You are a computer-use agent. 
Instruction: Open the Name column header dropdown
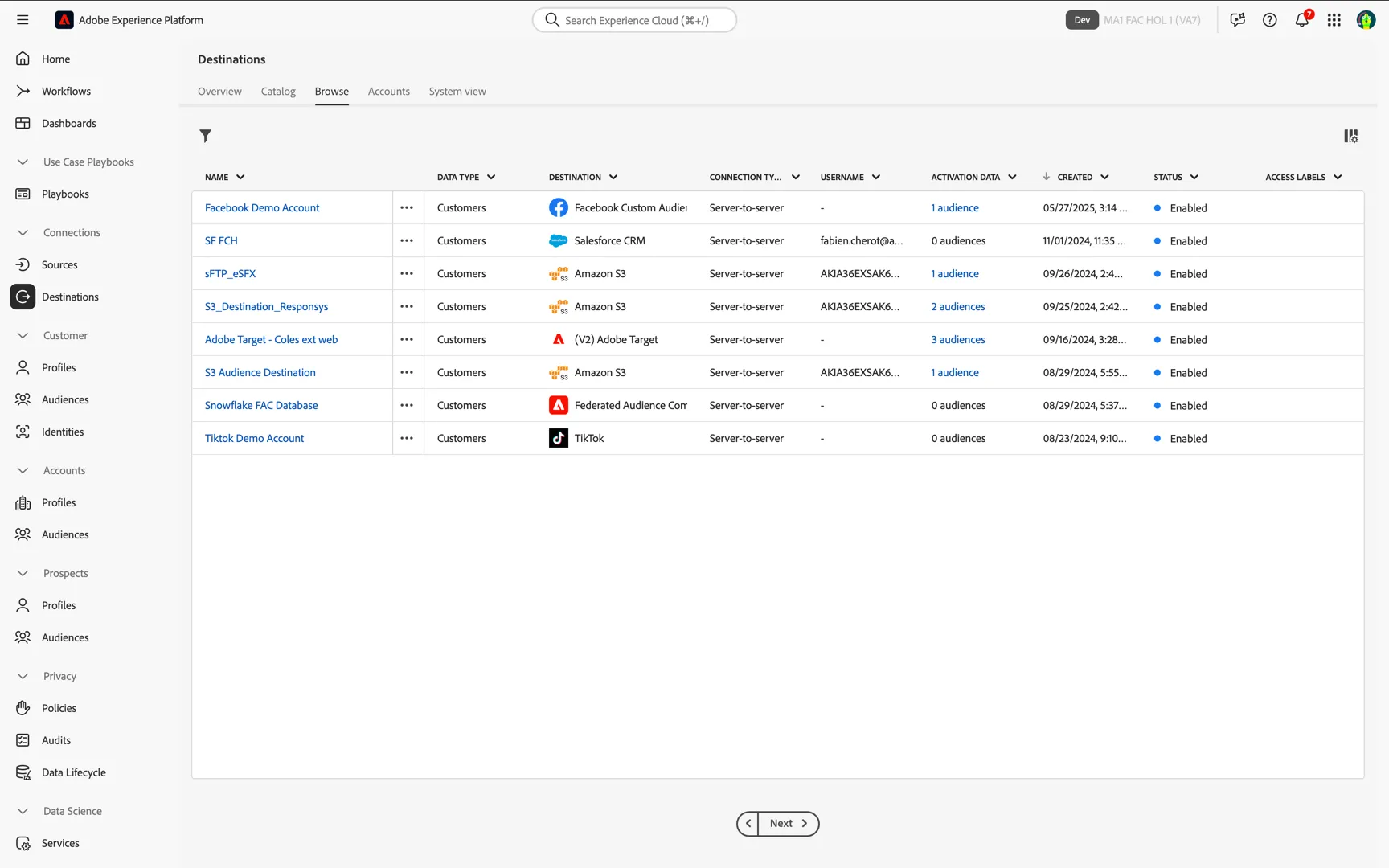[x=240, y=177]
